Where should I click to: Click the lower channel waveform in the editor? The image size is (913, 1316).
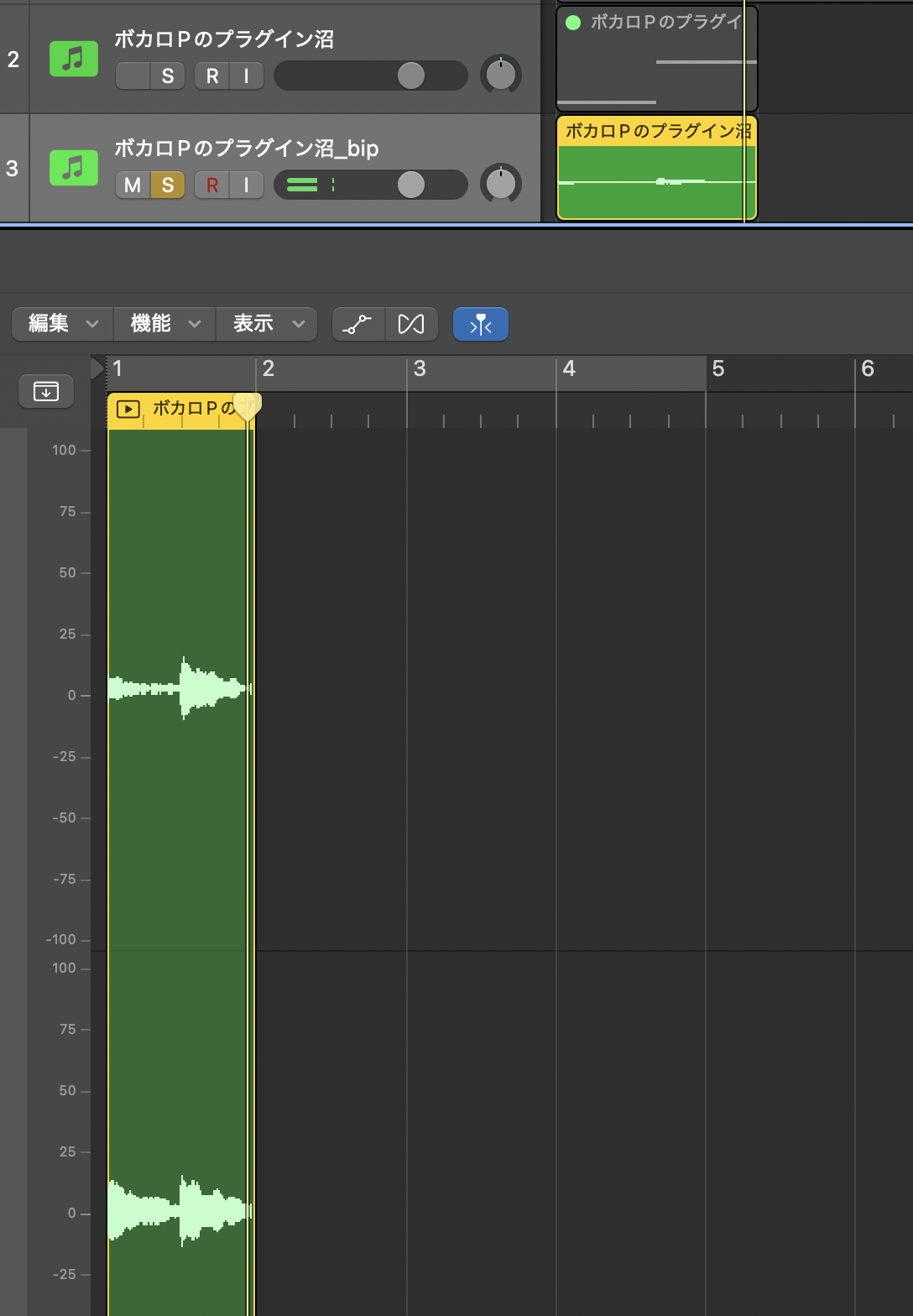pyautogui.click(x=179, y=1210)
